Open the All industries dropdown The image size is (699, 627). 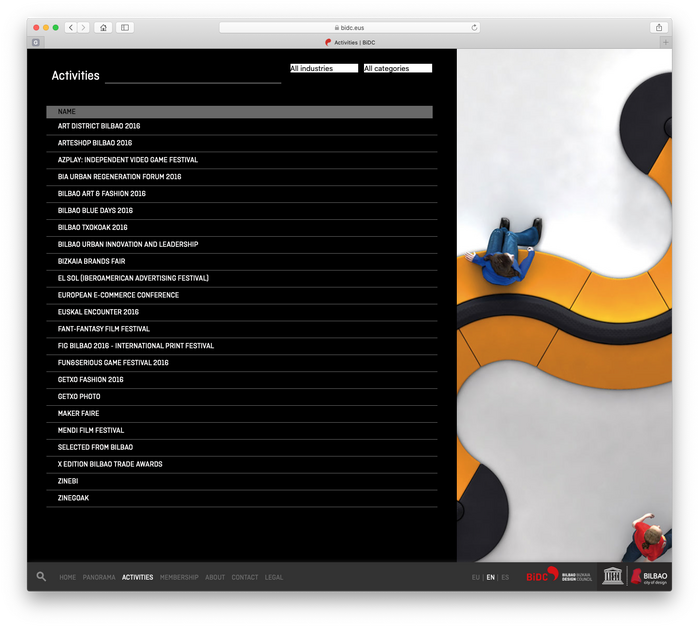click(324, 68)
